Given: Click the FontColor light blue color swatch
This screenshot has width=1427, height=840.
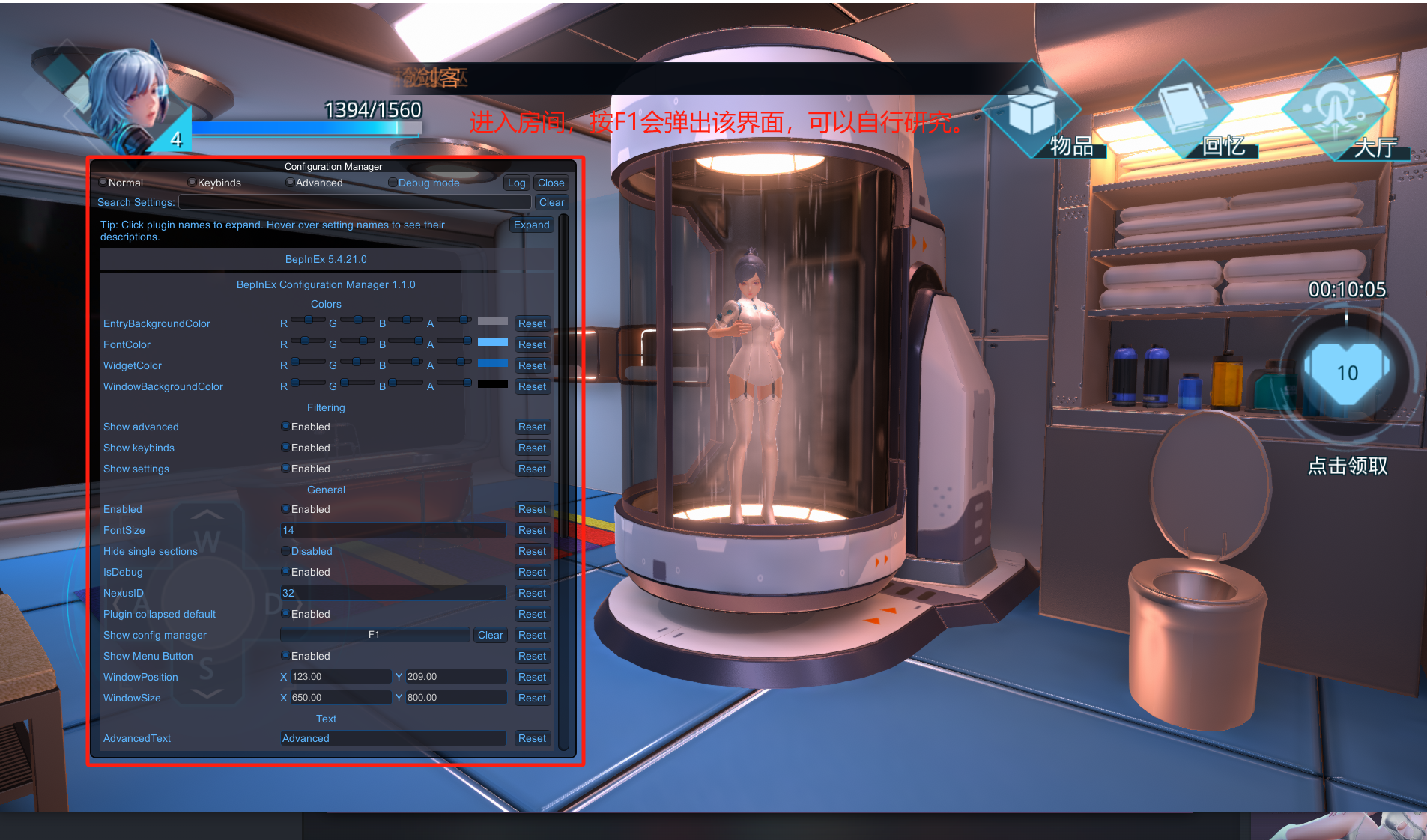Looking at the screenshot, I should [492, 343].
